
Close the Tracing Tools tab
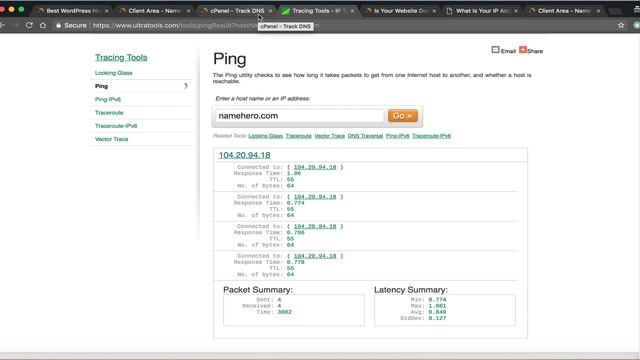(352, 11)
